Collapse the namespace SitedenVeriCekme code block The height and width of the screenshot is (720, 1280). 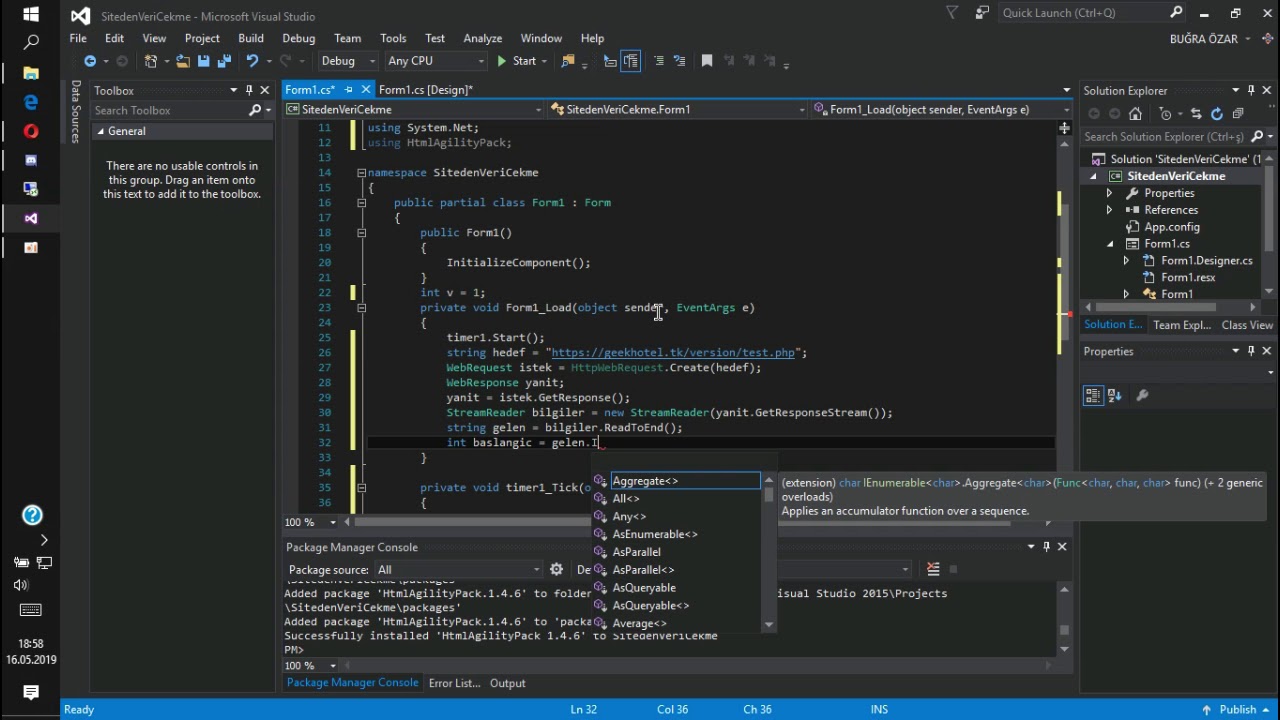(361, 173)
